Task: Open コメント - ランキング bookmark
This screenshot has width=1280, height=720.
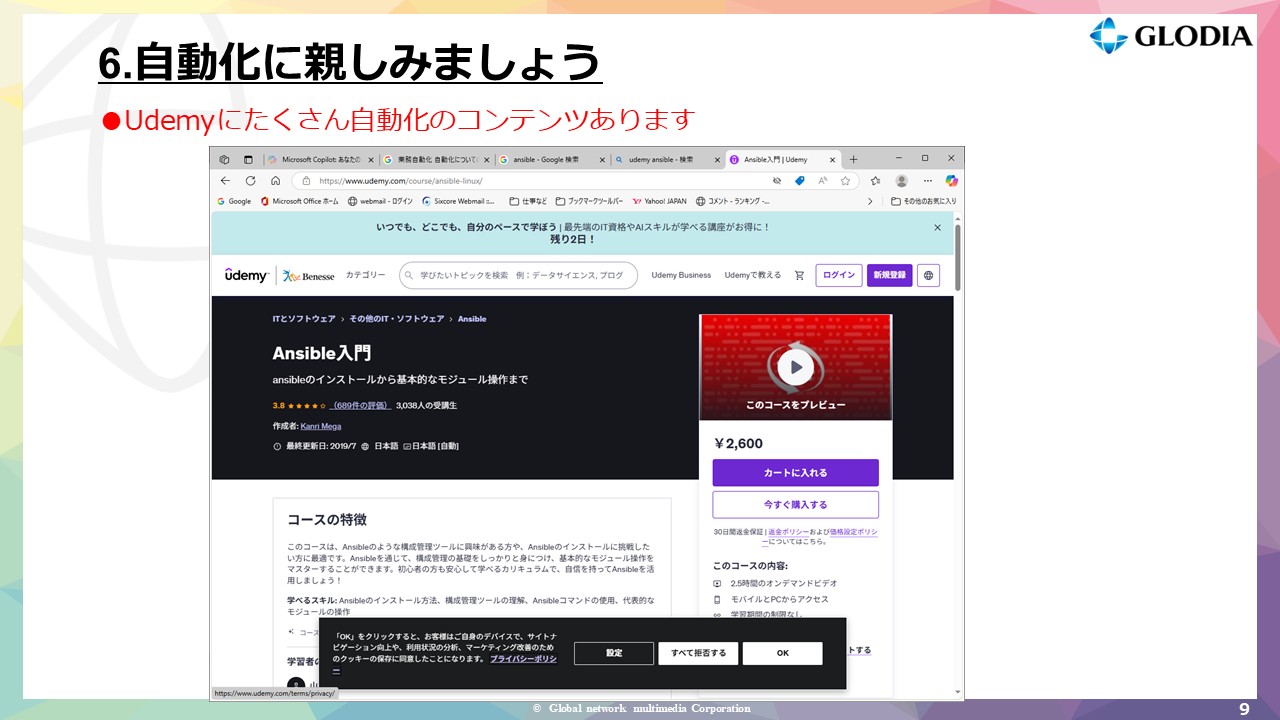Action: tap(732, 201)
